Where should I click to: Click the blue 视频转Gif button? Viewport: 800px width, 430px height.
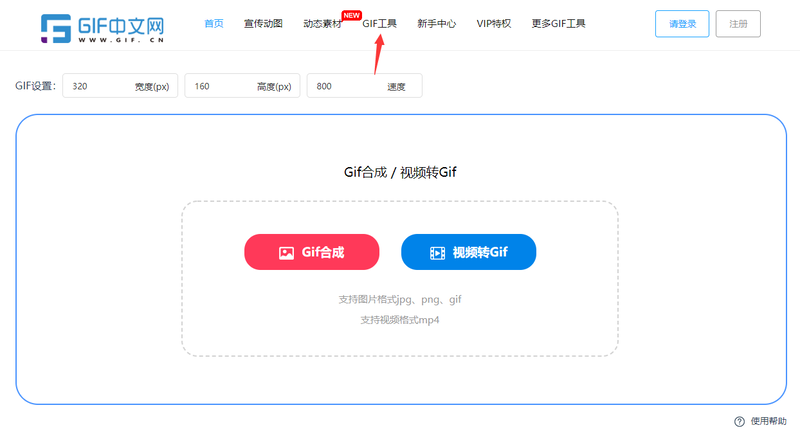click(x=468, y=253)
